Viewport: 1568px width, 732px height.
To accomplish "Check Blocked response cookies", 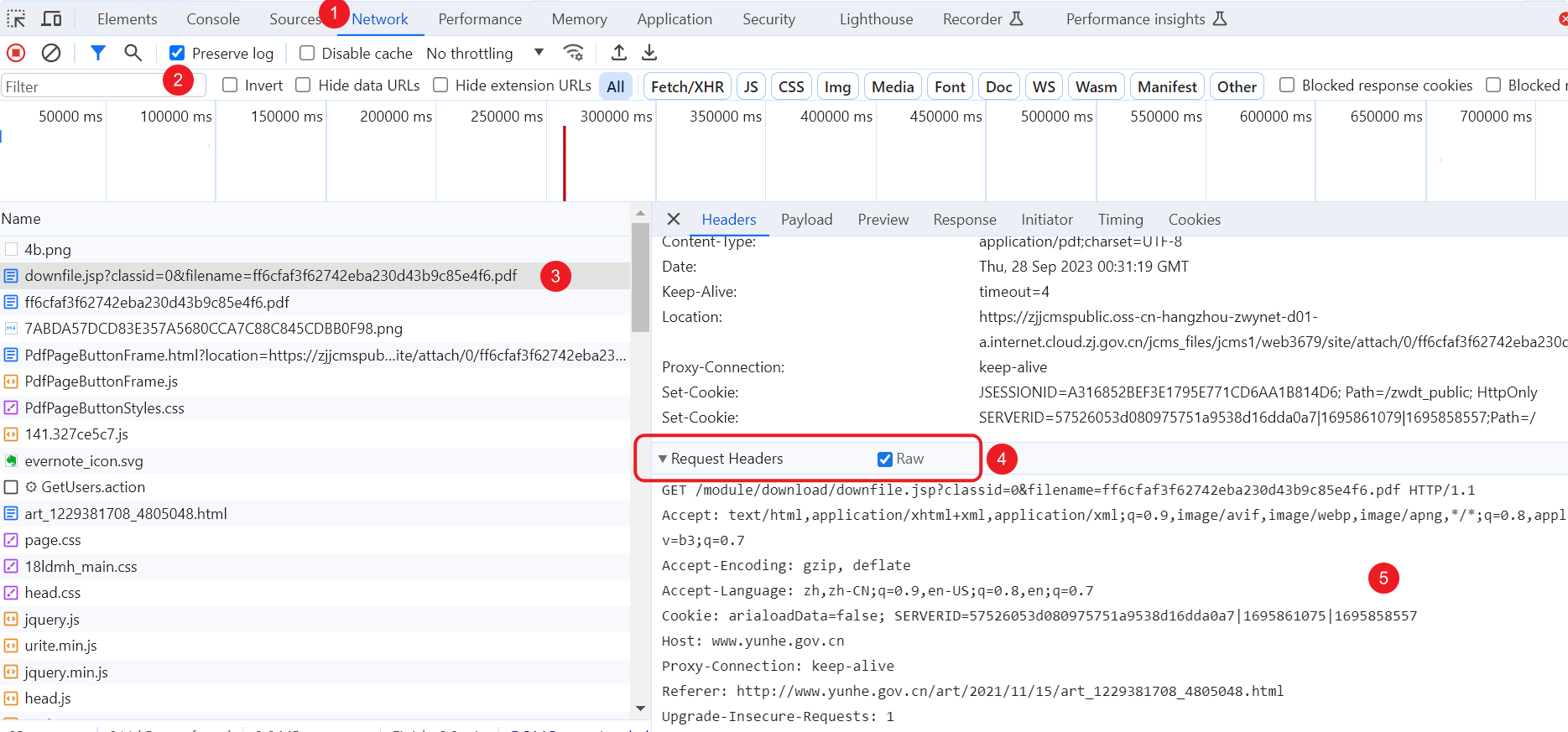I will (1287, 85).
